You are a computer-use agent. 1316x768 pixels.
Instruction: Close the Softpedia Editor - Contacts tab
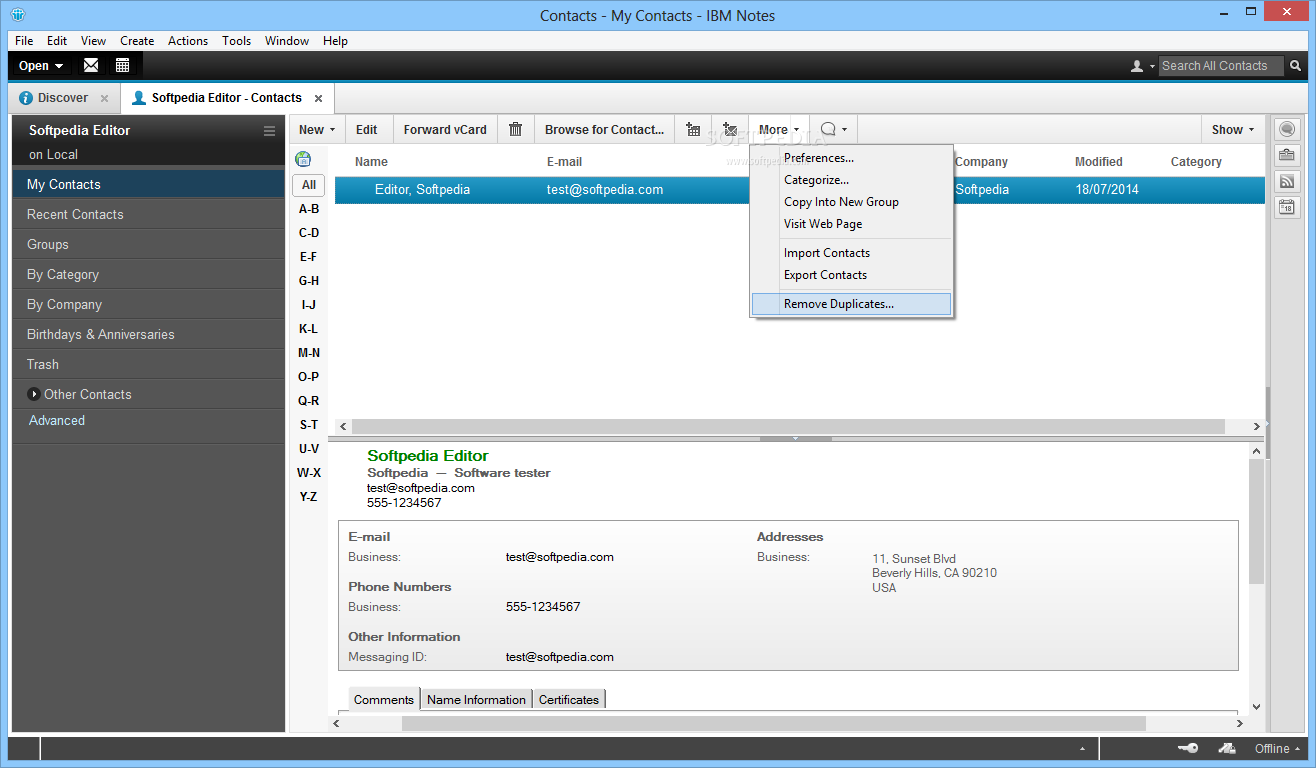[318, 98]
